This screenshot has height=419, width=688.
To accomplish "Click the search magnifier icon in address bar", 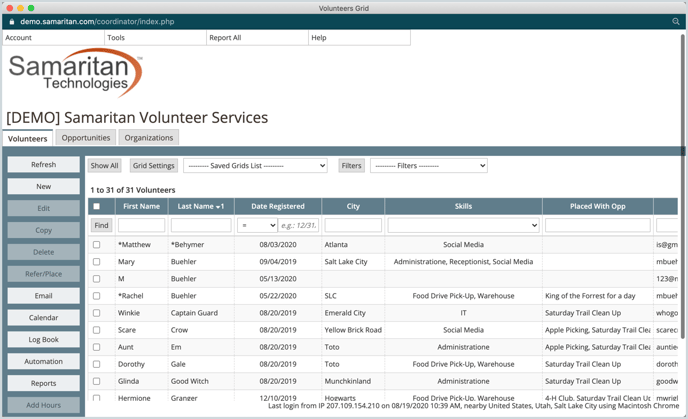I will coord(676,21).
